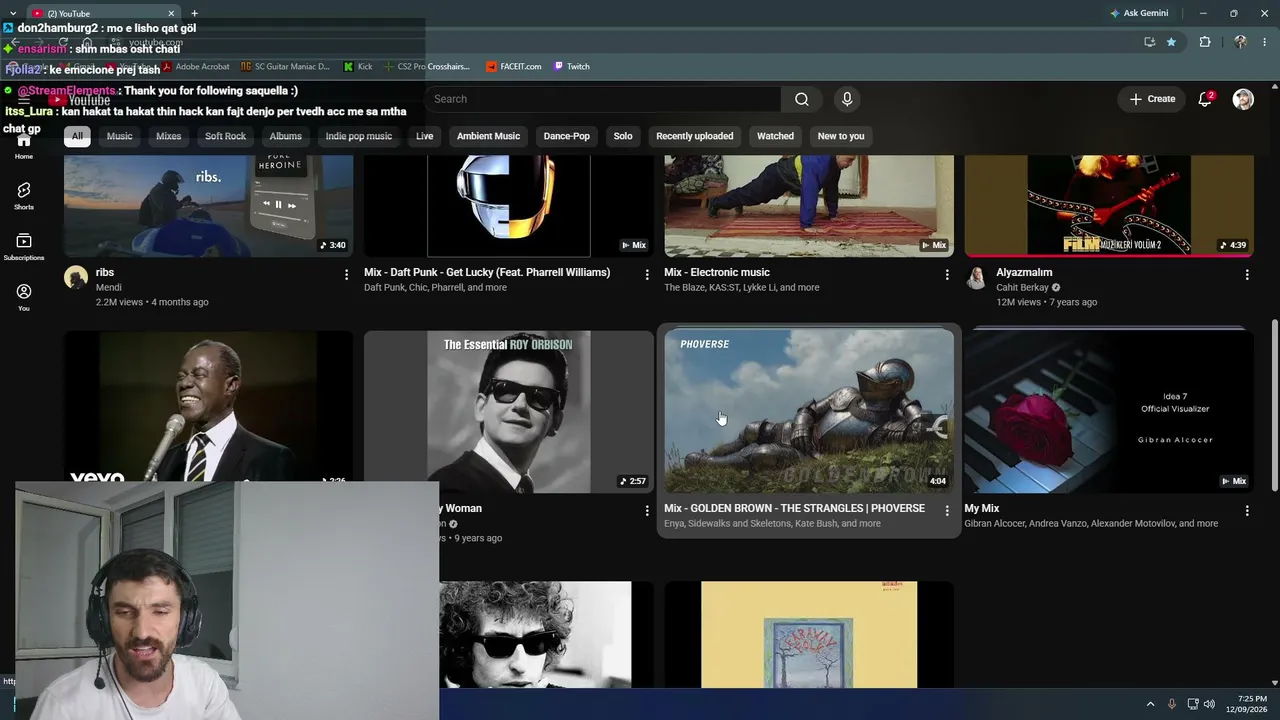Open Shorts in the sidebar
The width and height of the screenshot is (1280, 720).
(24, 195)
